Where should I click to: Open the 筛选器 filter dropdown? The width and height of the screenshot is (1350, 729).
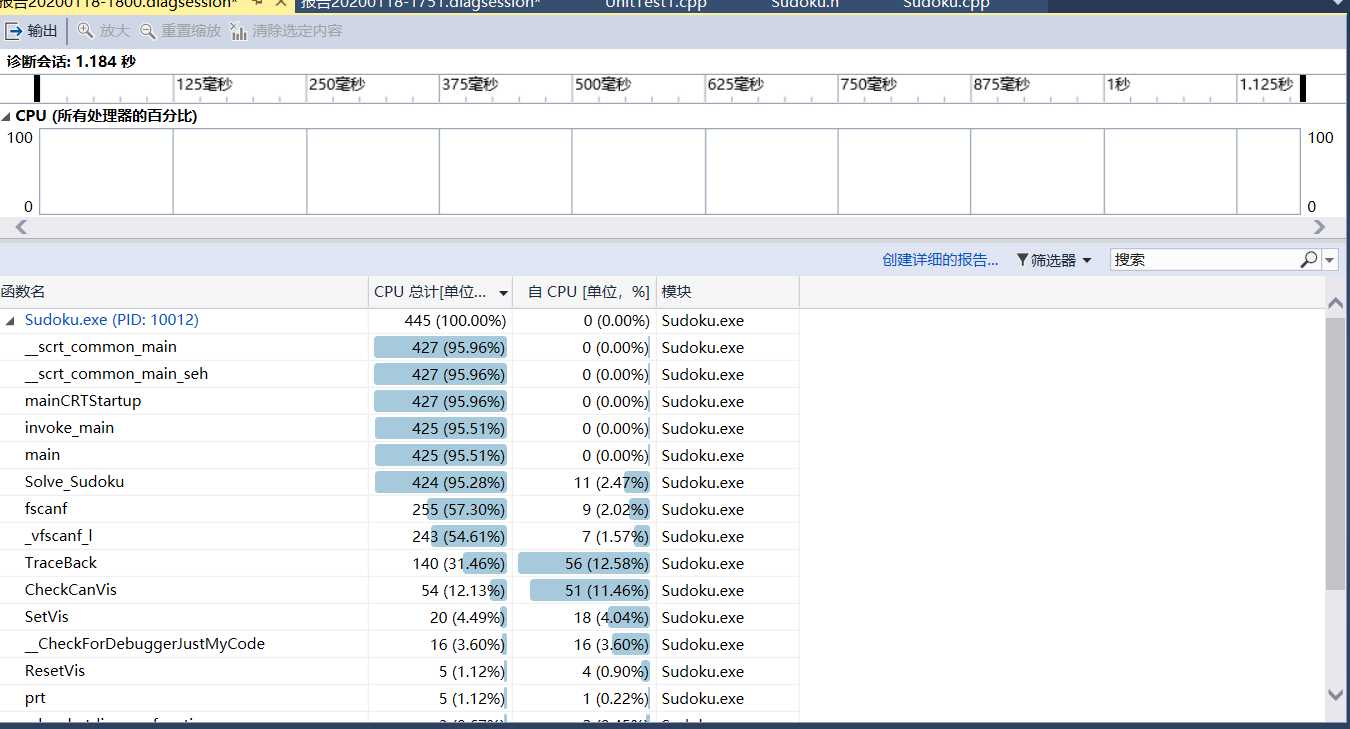[x=1055, y=260]
